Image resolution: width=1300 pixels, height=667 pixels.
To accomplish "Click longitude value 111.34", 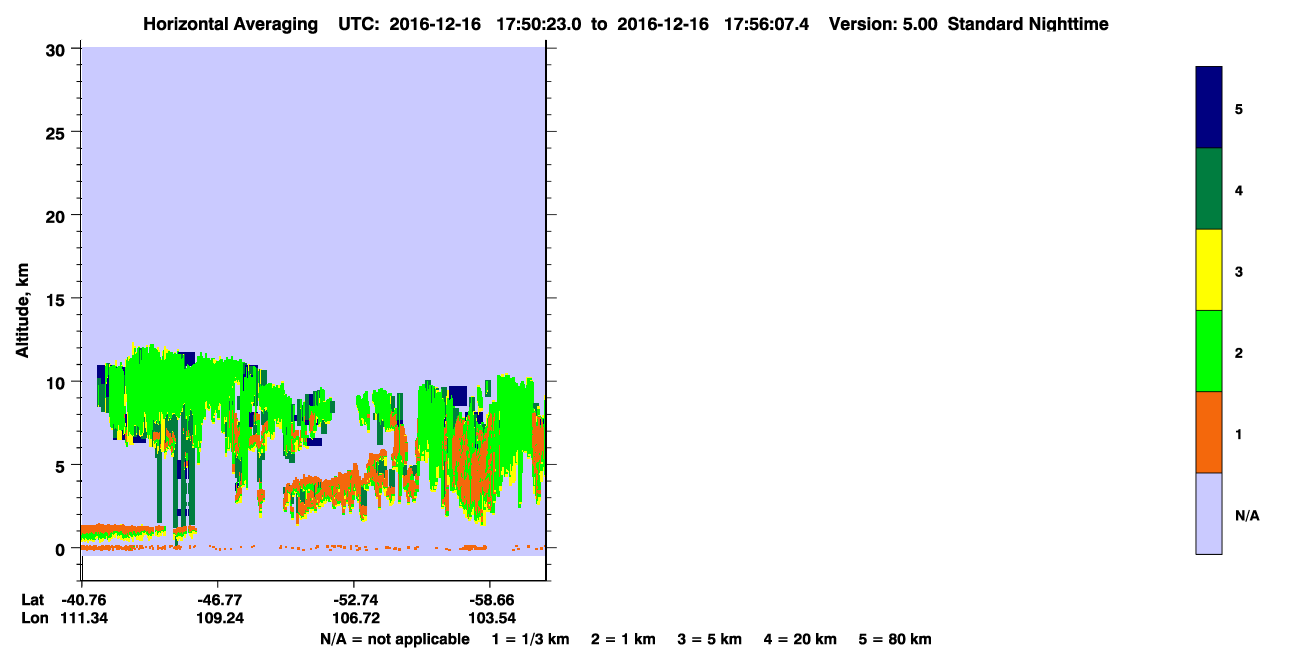I will 83,618.
